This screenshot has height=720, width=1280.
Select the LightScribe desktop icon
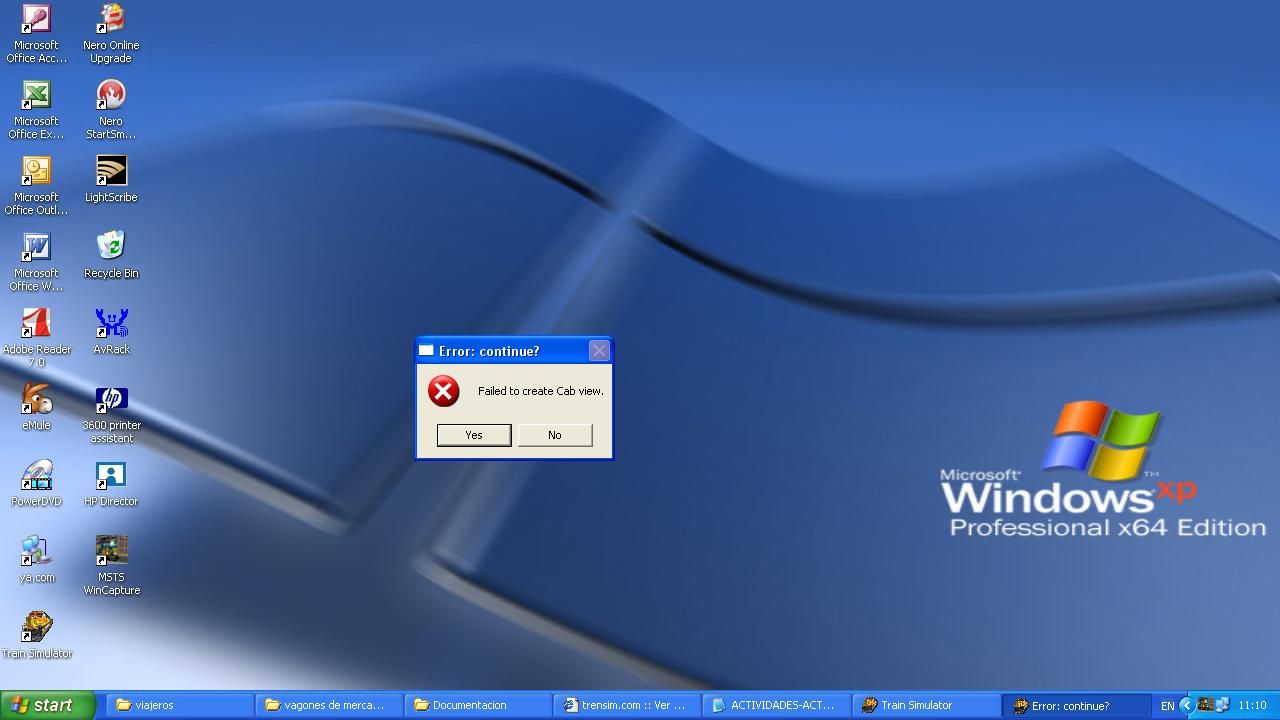(111, 171)
